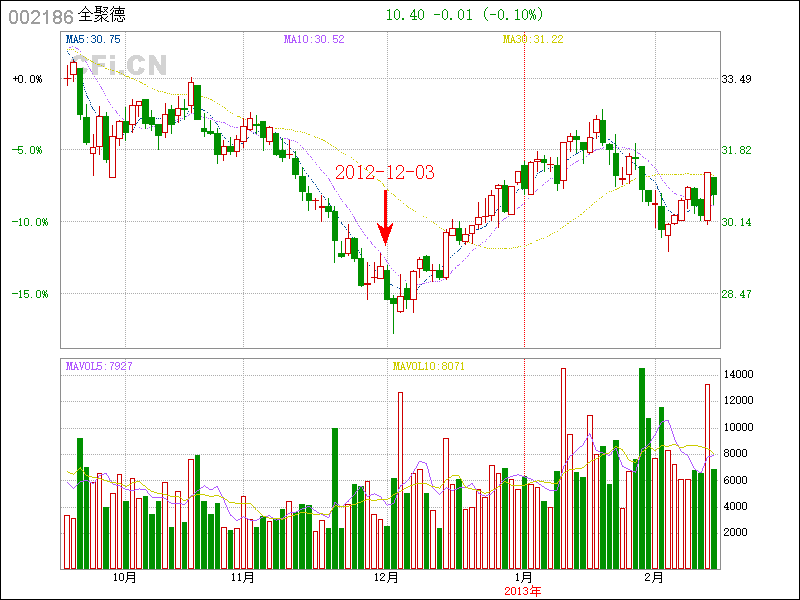Jump to 10月 on time axis
Viewport: 800px width, 600px height.
125,577
